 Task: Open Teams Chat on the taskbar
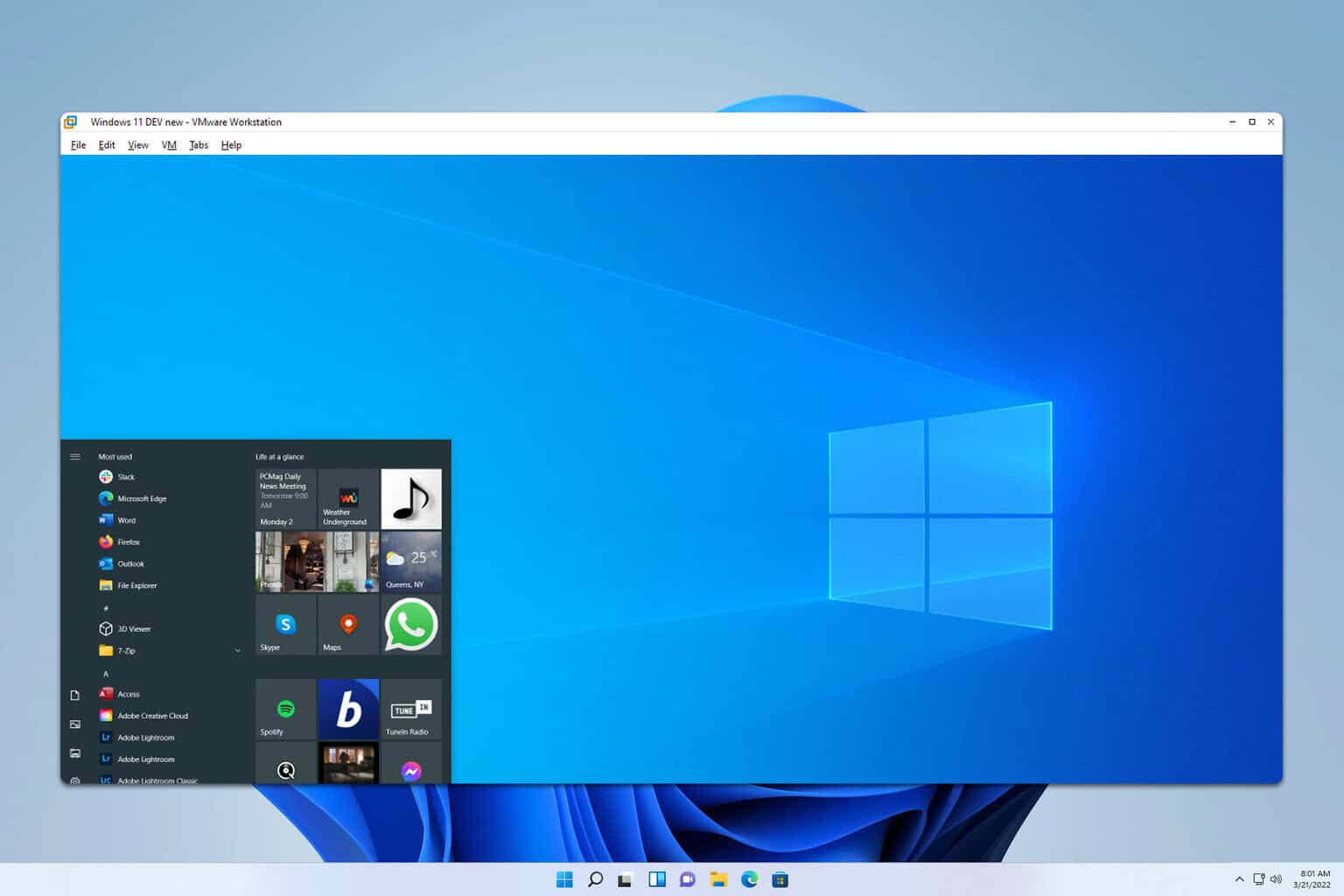click(x=688, y=879)
